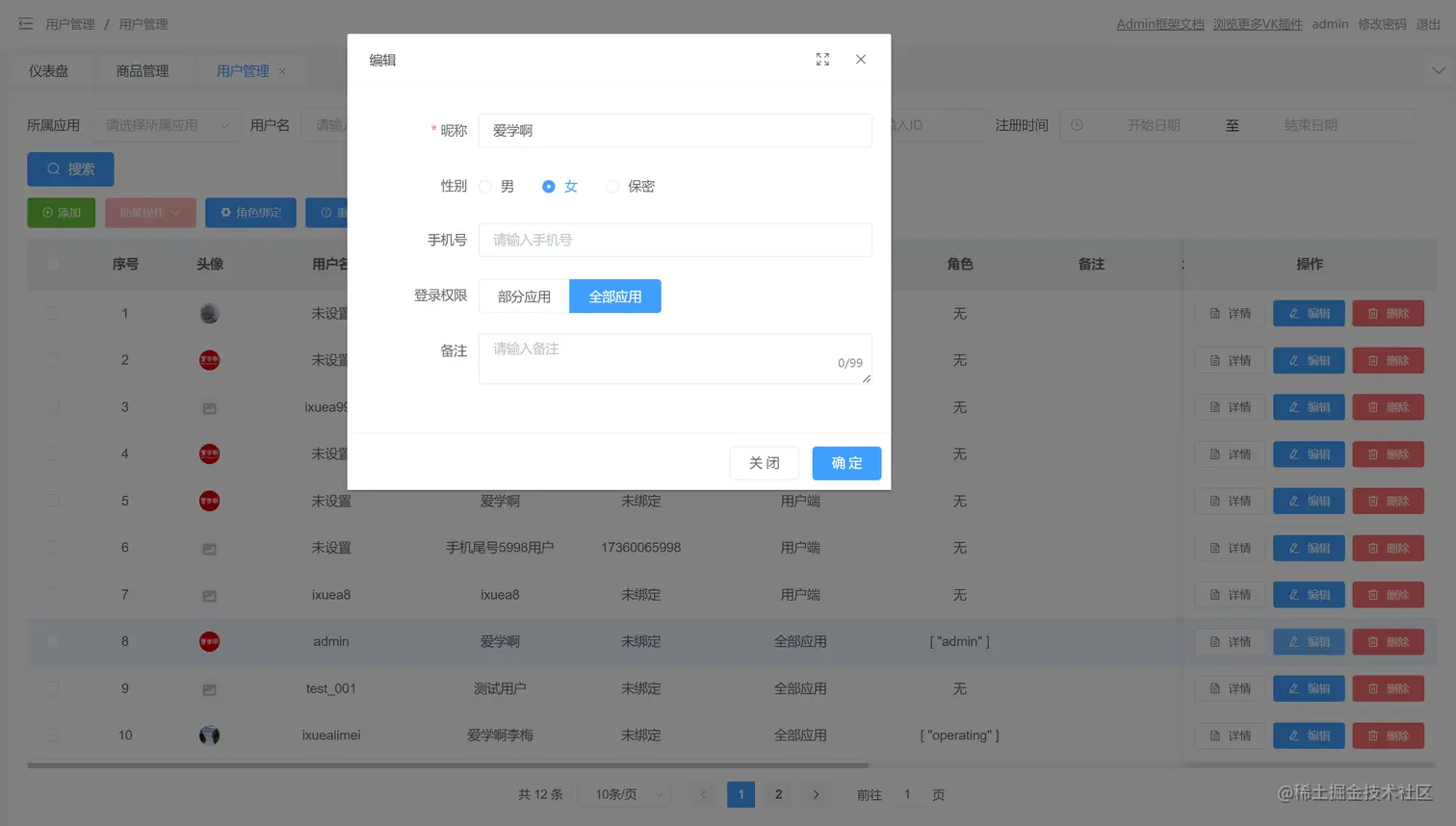The height and width of the screenshot is (826, 1456).
Task: Click the red avatar in row 序号 2
Action: point(209,360)
